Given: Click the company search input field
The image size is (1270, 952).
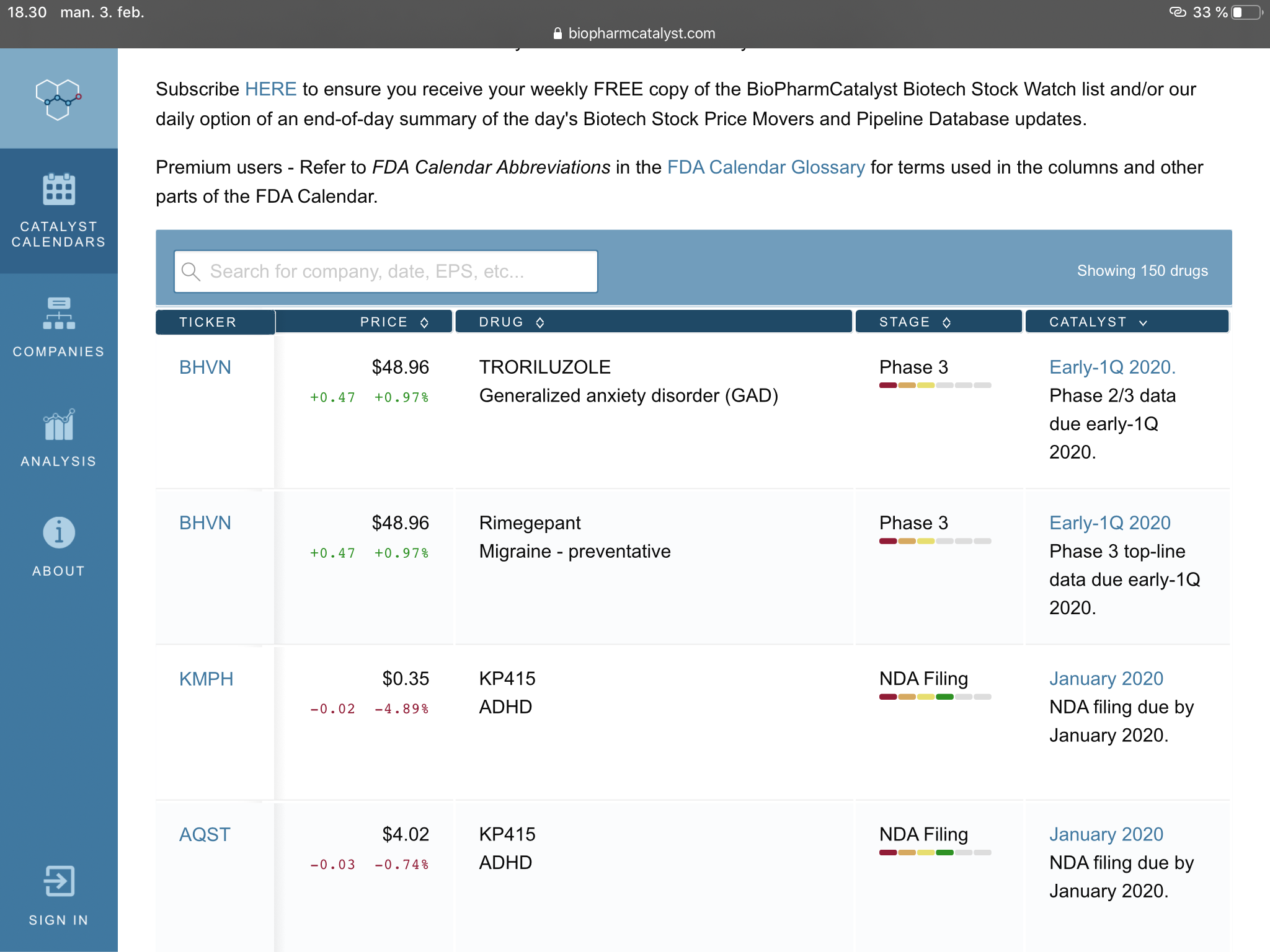Looking at the screenshot, I should (x=386, y=271).
